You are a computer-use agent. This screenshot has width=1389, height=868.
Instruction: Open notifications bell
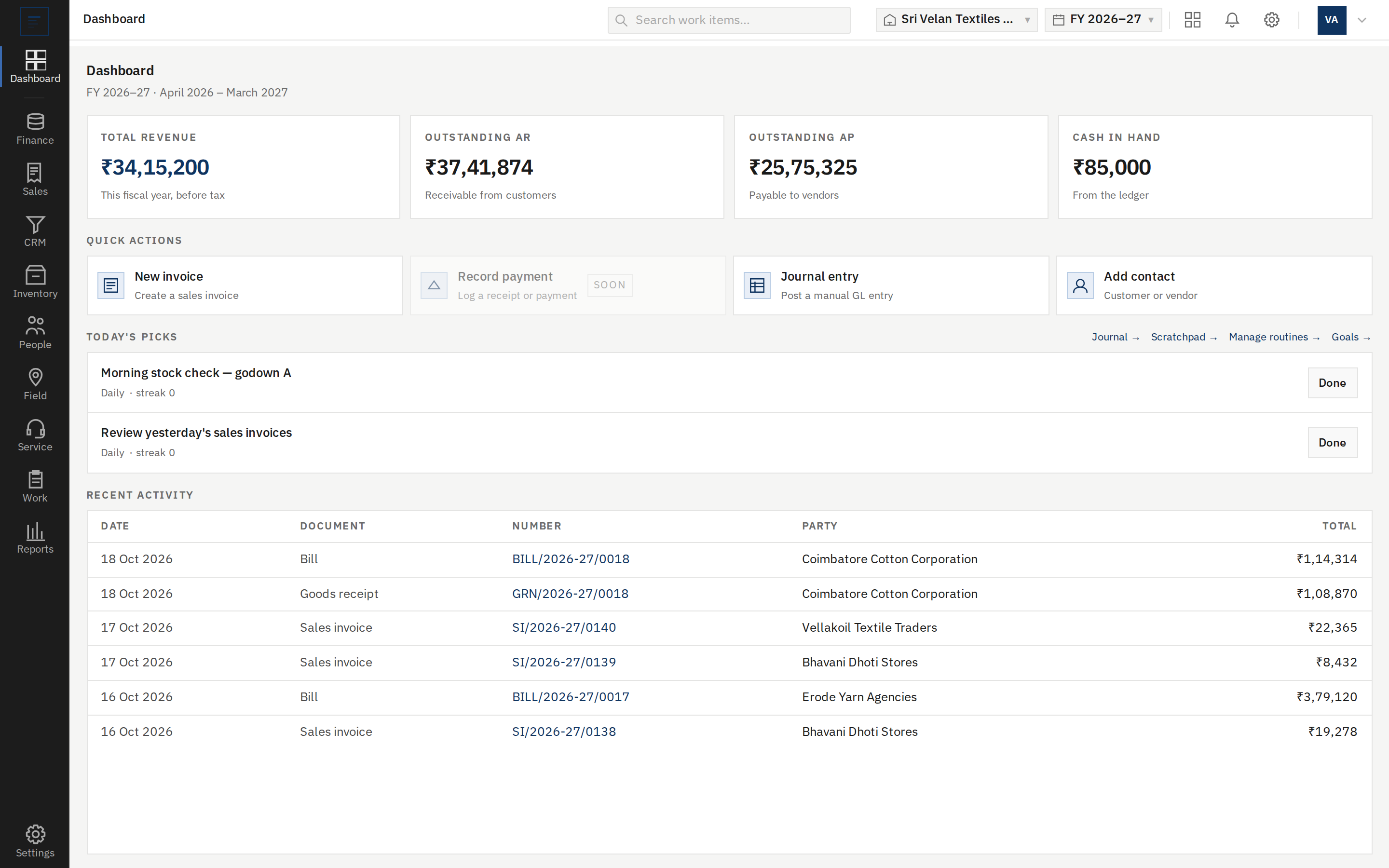pos(1232,20)
